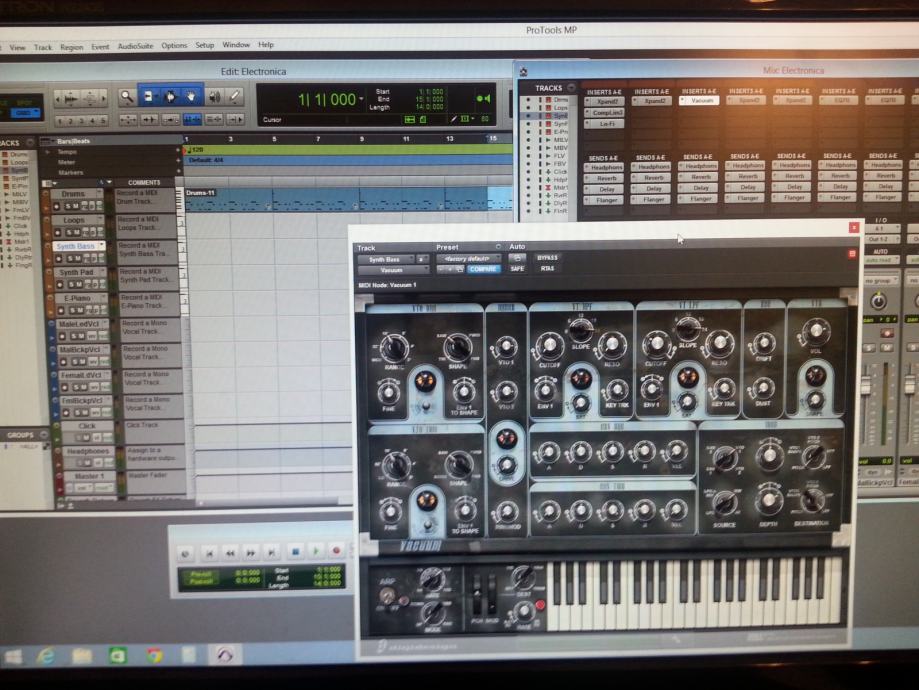Open the Window menu

coord(236,45)
